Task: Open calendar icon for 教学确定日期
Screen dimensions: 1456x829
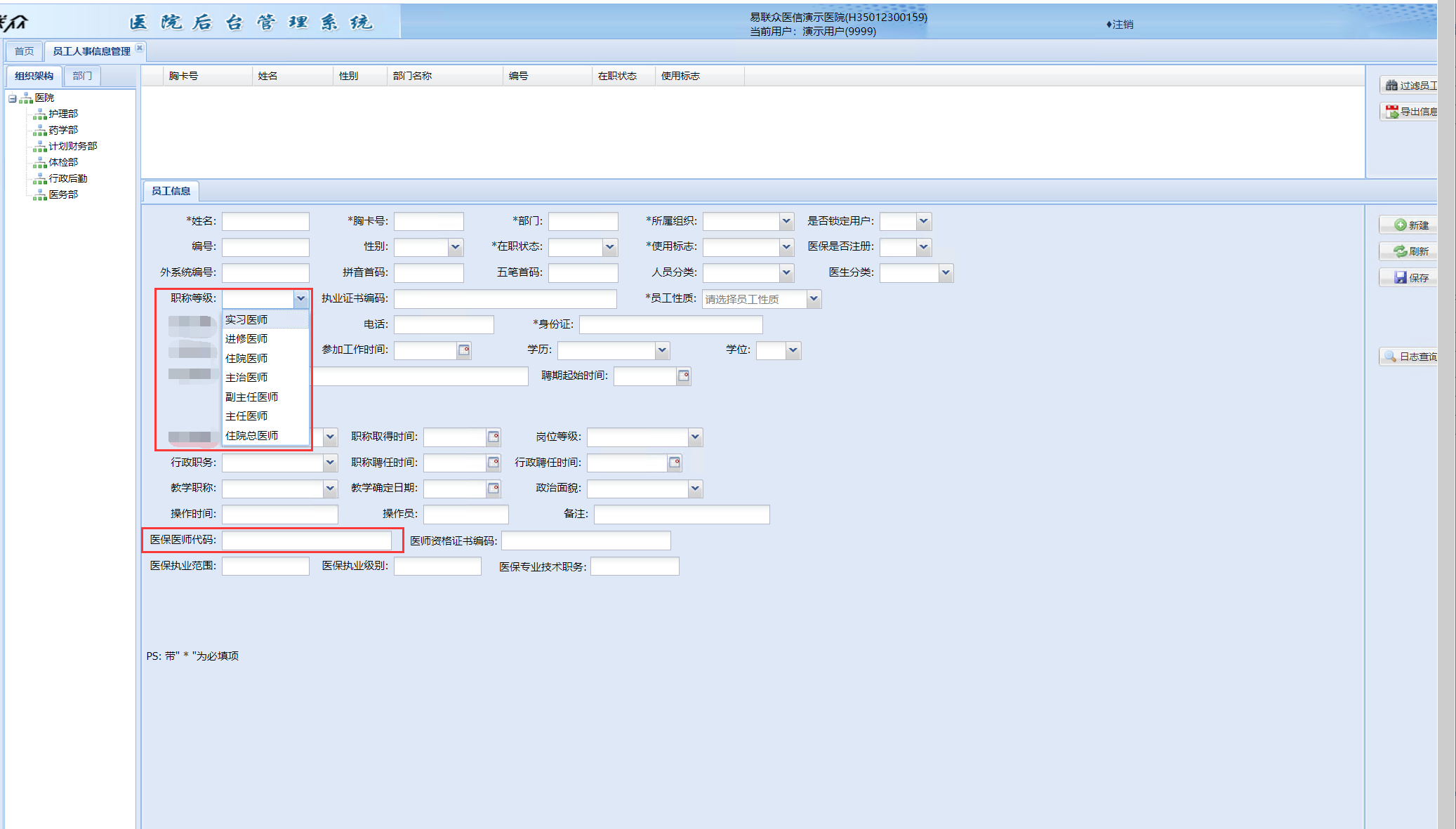Action: (494, 489)
